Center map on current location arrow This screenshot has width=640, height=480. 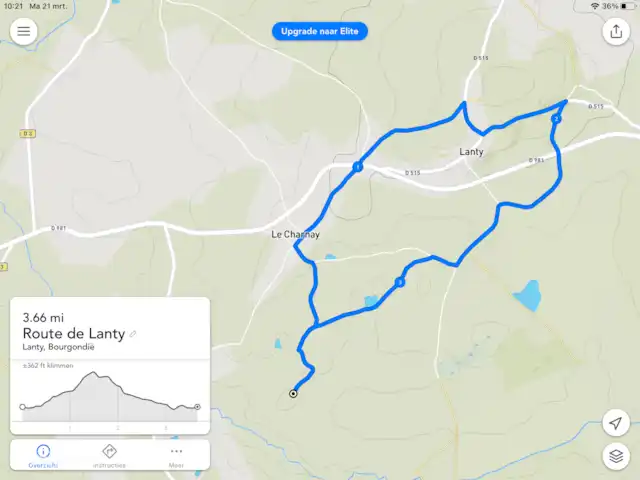(616, 423)
